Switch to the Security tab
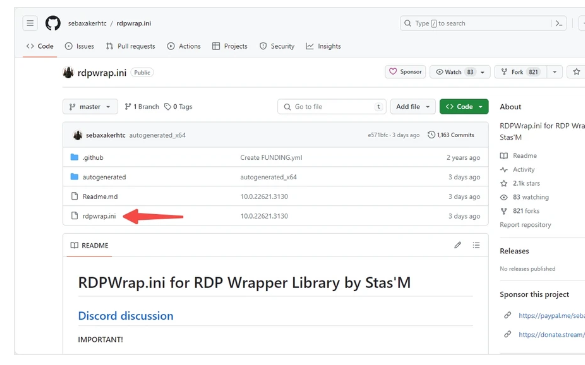 pos(277,46)
